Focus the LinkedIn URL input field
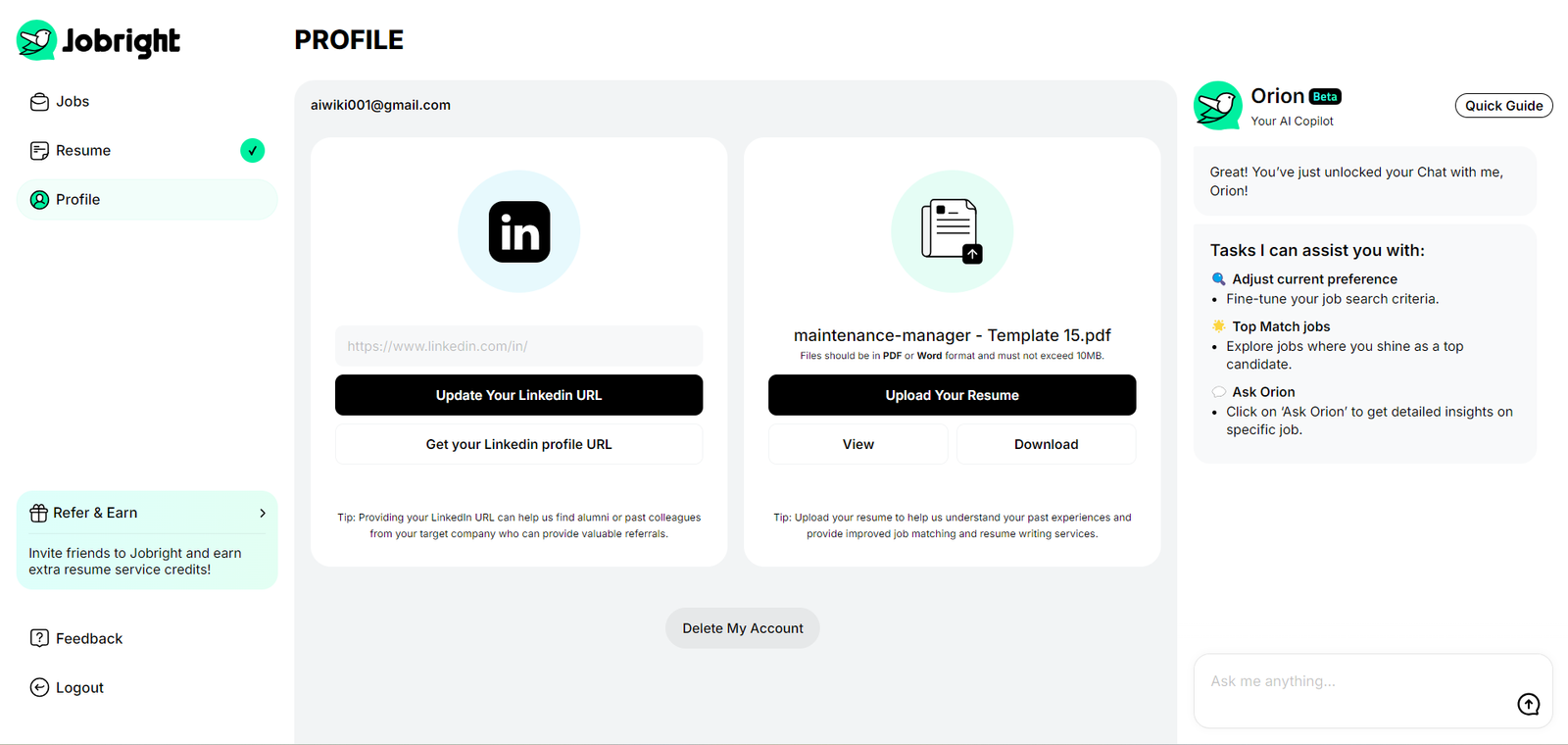Screen dimensions: 1568x745 click(x=518, y=346)
